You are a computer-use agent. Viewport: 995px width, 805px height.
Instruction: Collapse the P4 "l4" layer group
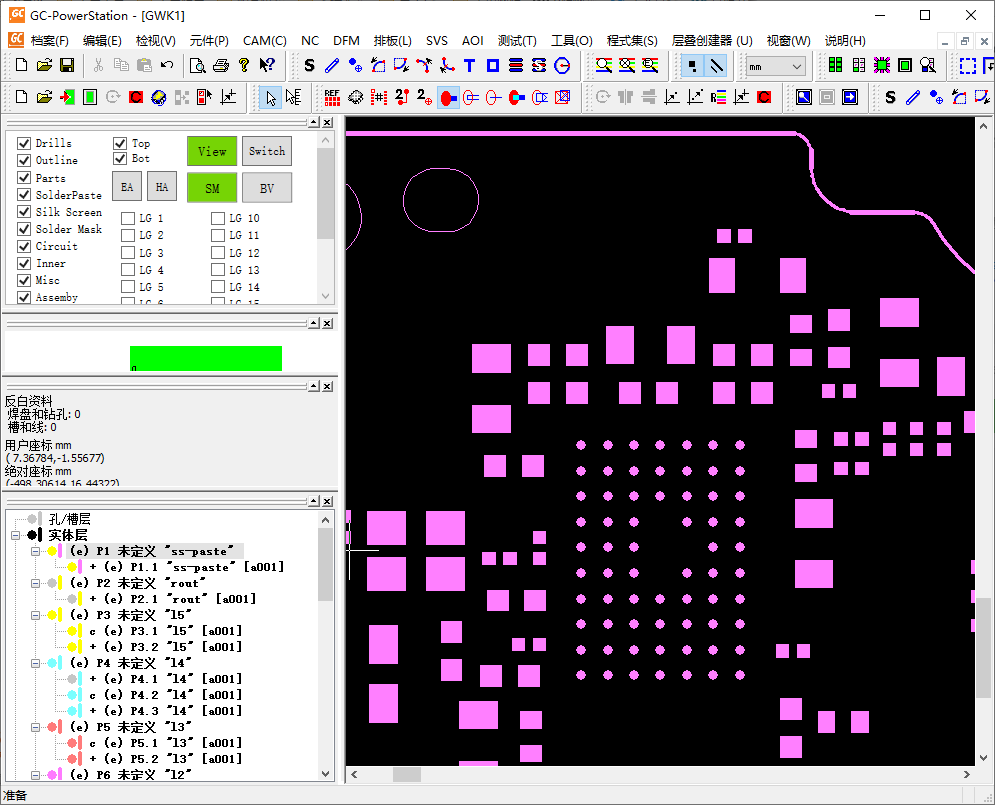pyautogui.click(x=35, y=663)
